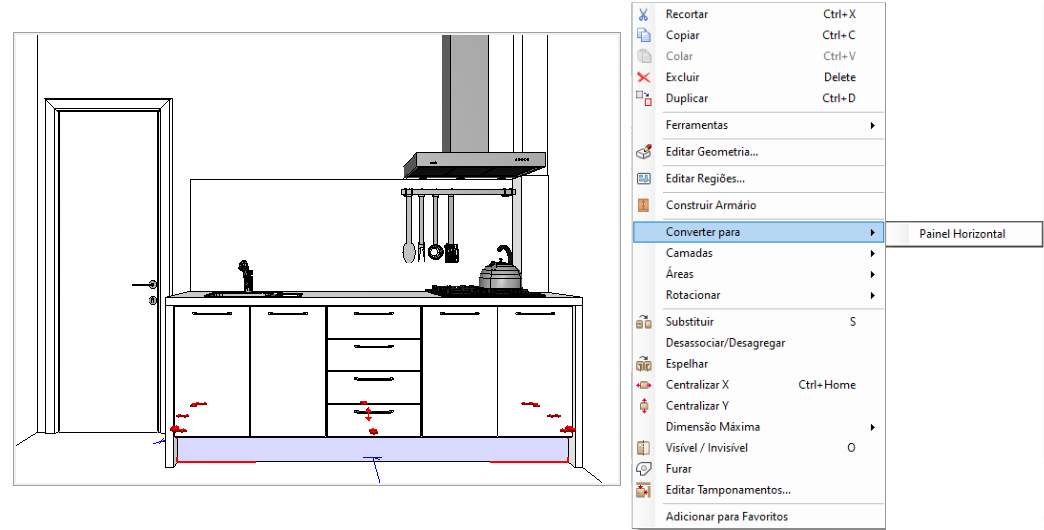This screenshot has width=1044, height=530.
Task: Click the door in the kitchen drawing
Action: [x=109, y=266]
